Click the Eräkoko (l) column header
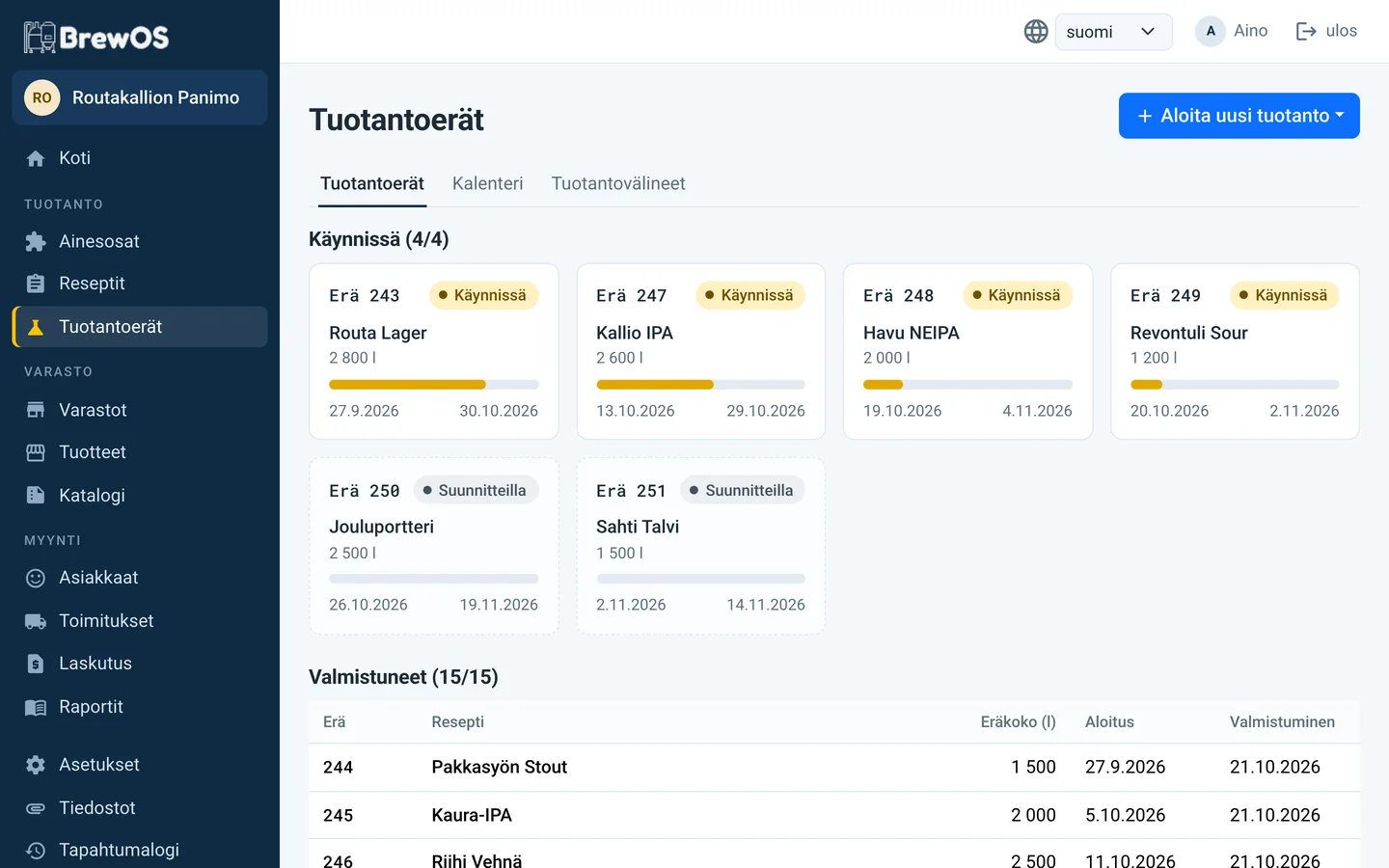Viewport: 1389px width, 868px height. [x=1018, y=721]
